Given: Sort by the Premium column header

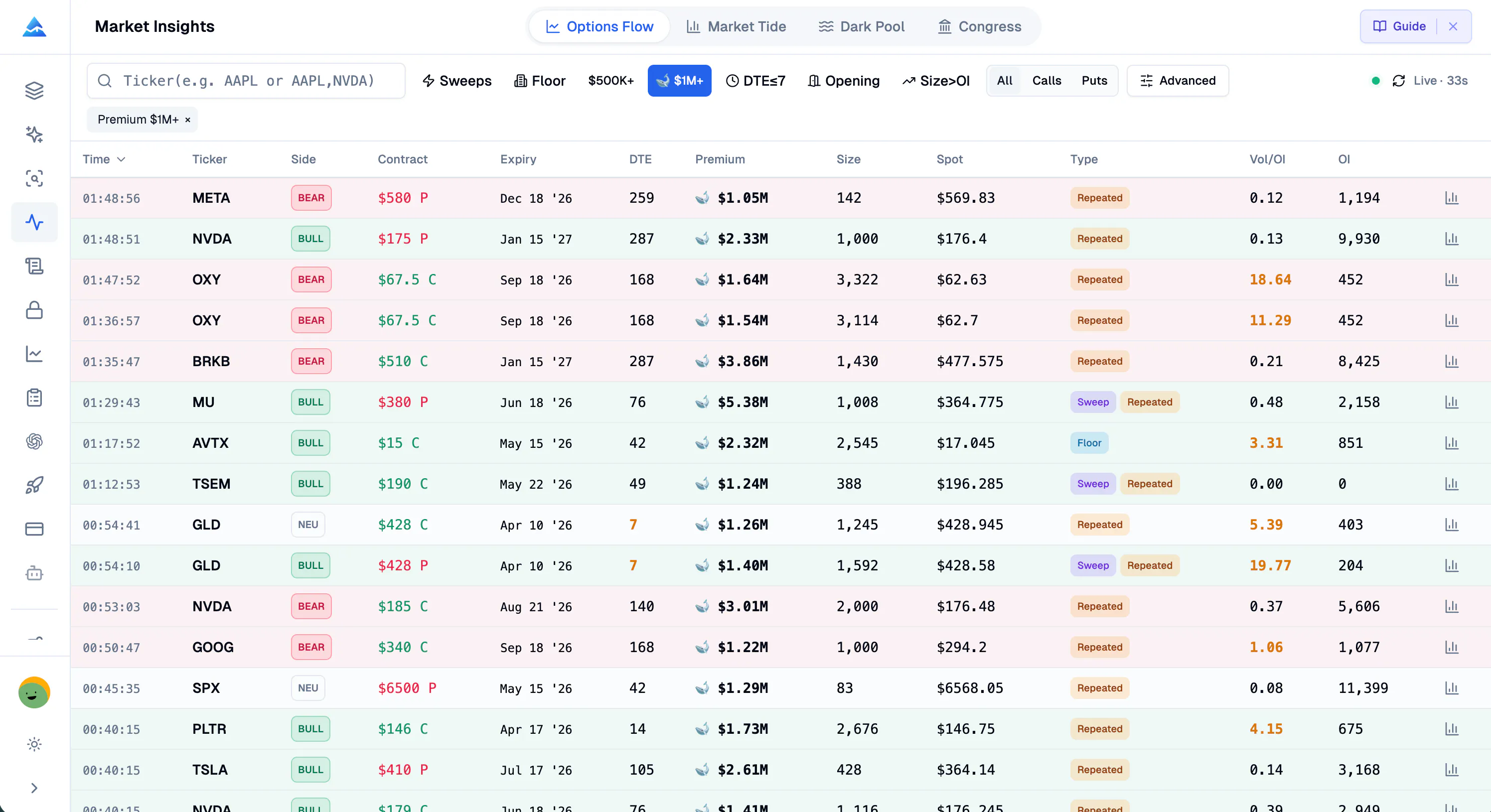Looking at the screenshot, I should pyautogui.click(x=720, y=159).
